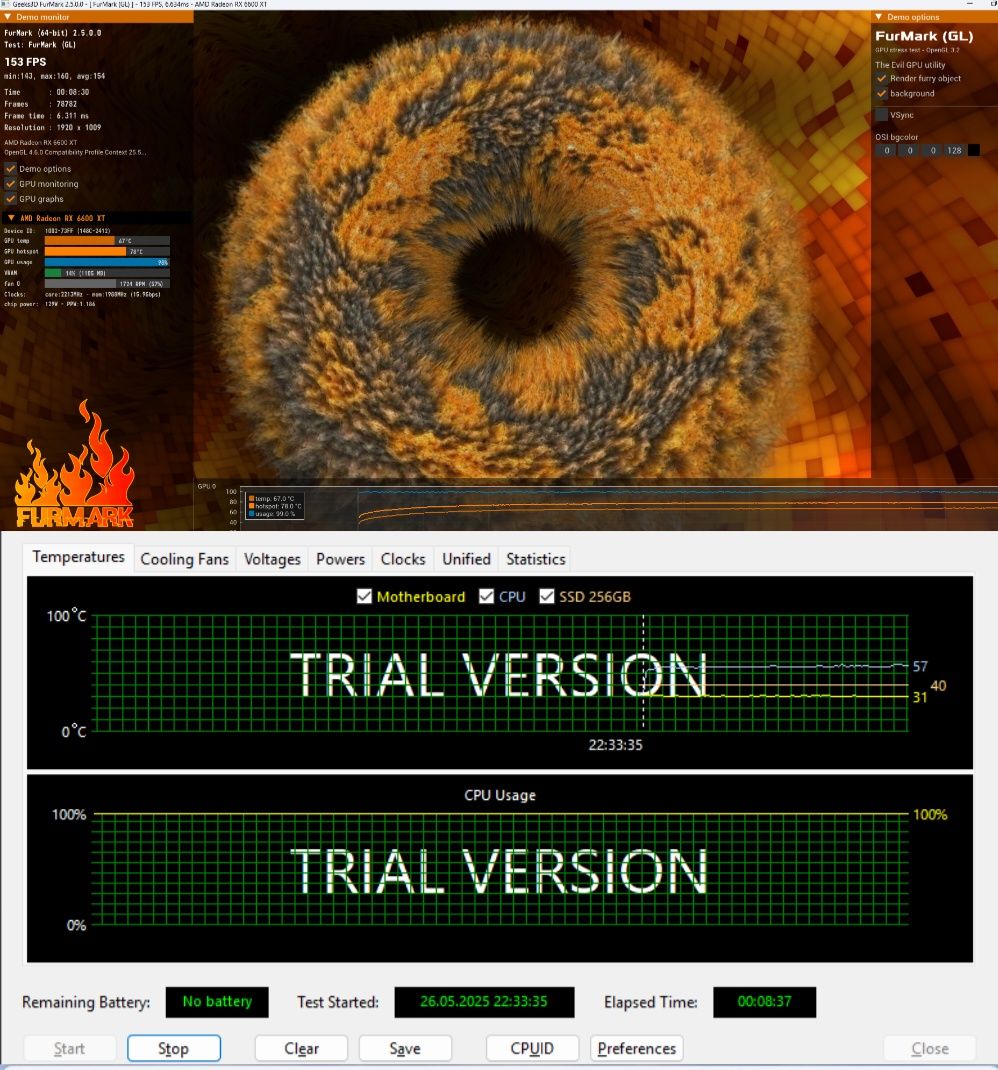Screen dimensions: 998x1070
Task: Click the FurMark app icon in title bar
Action: click(x=5, y=4)
